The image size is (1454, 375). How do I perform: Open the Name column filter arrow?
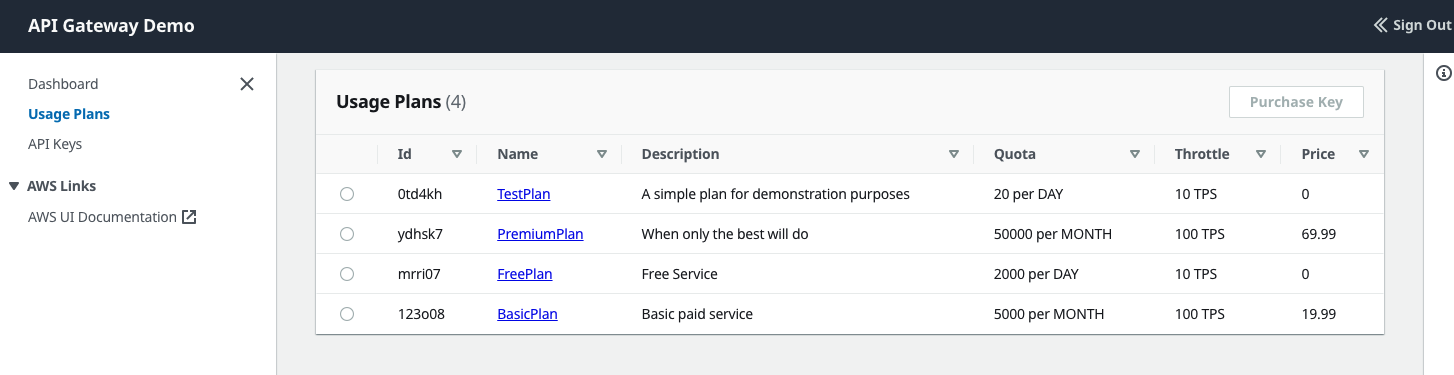point(602,154)
